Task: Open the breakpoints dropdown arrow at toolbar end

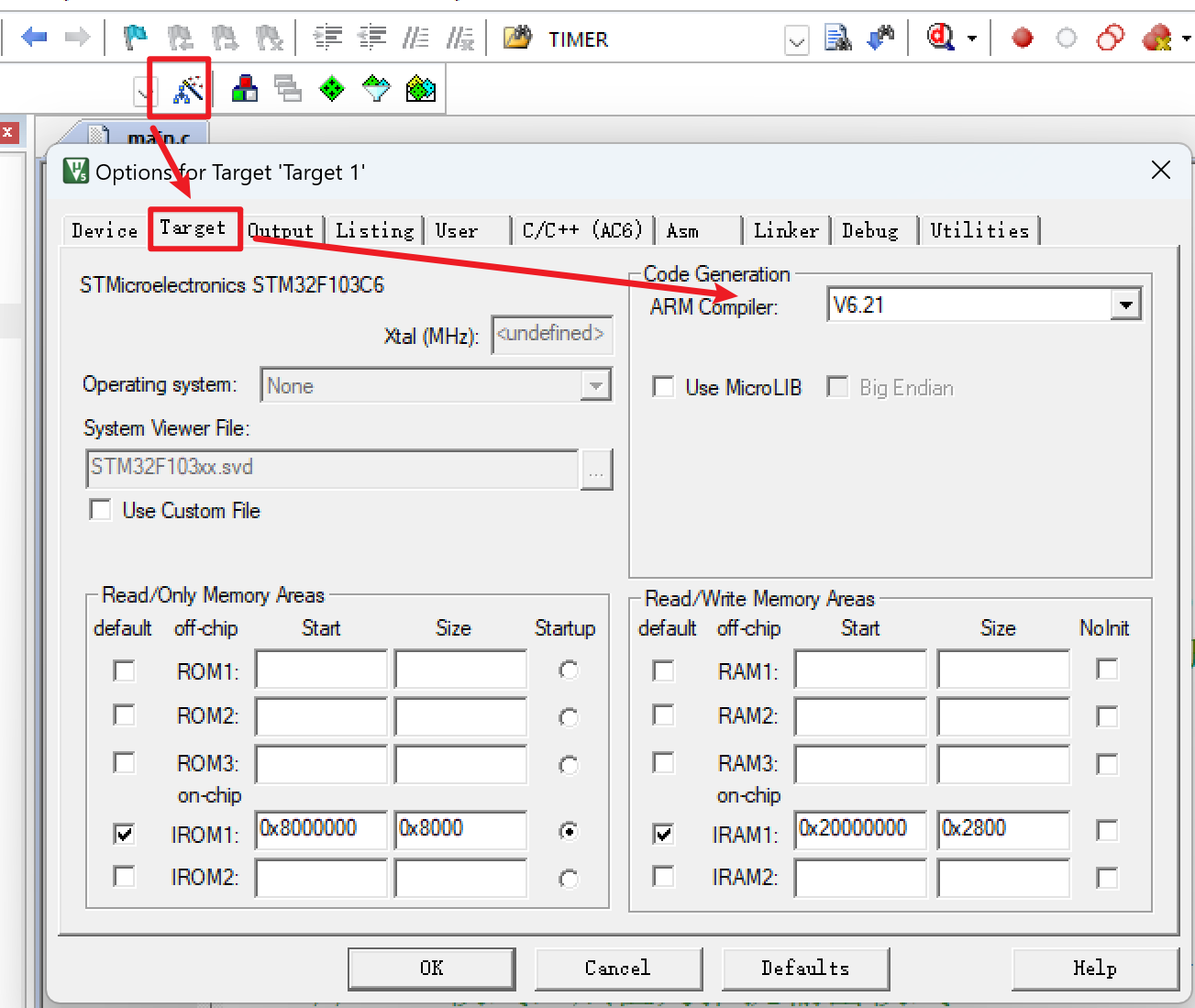Action: click(1187, 39)
